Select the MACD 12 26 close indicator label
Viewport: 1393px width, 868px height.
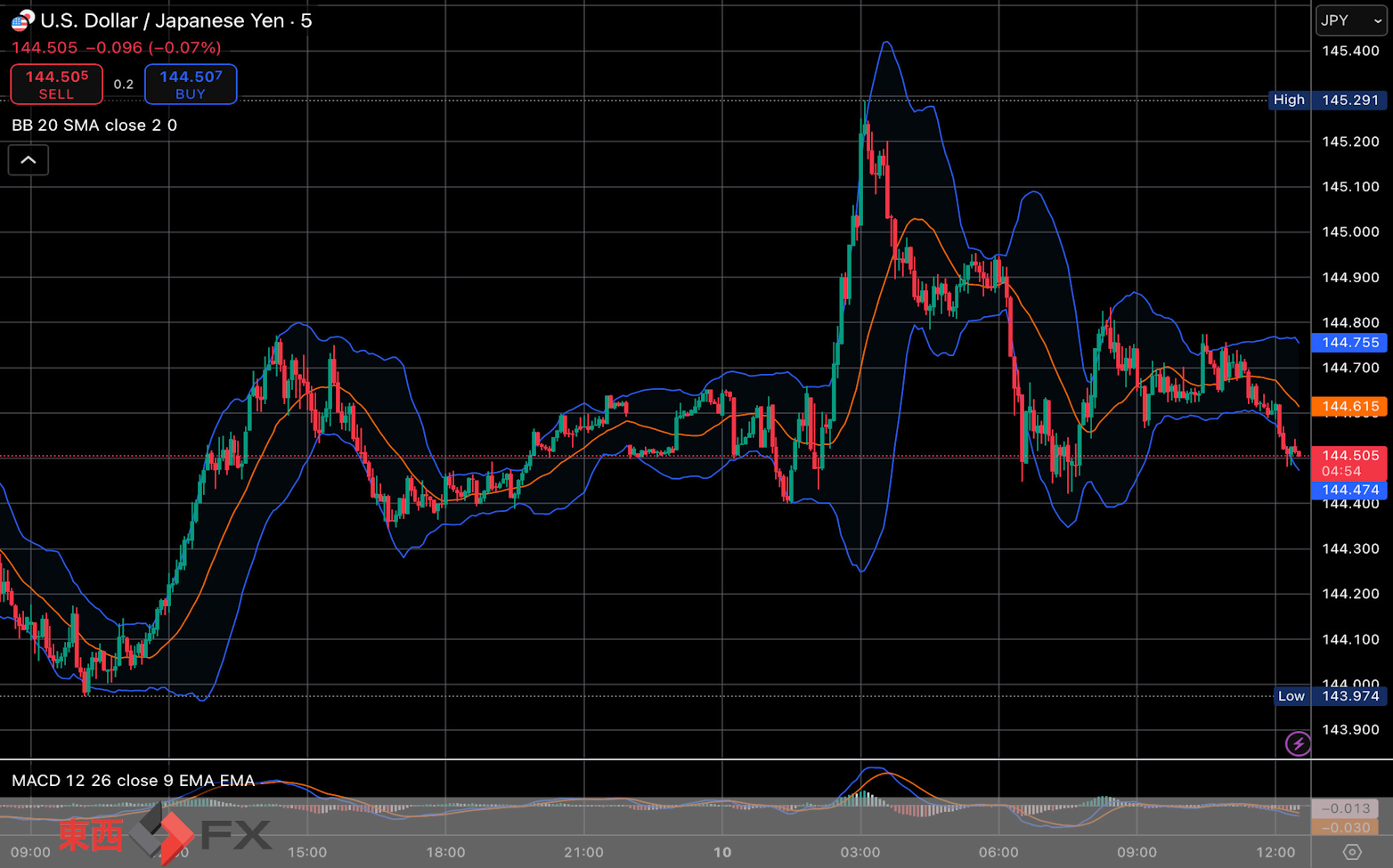pyautogui.click(x=134, y=781)
